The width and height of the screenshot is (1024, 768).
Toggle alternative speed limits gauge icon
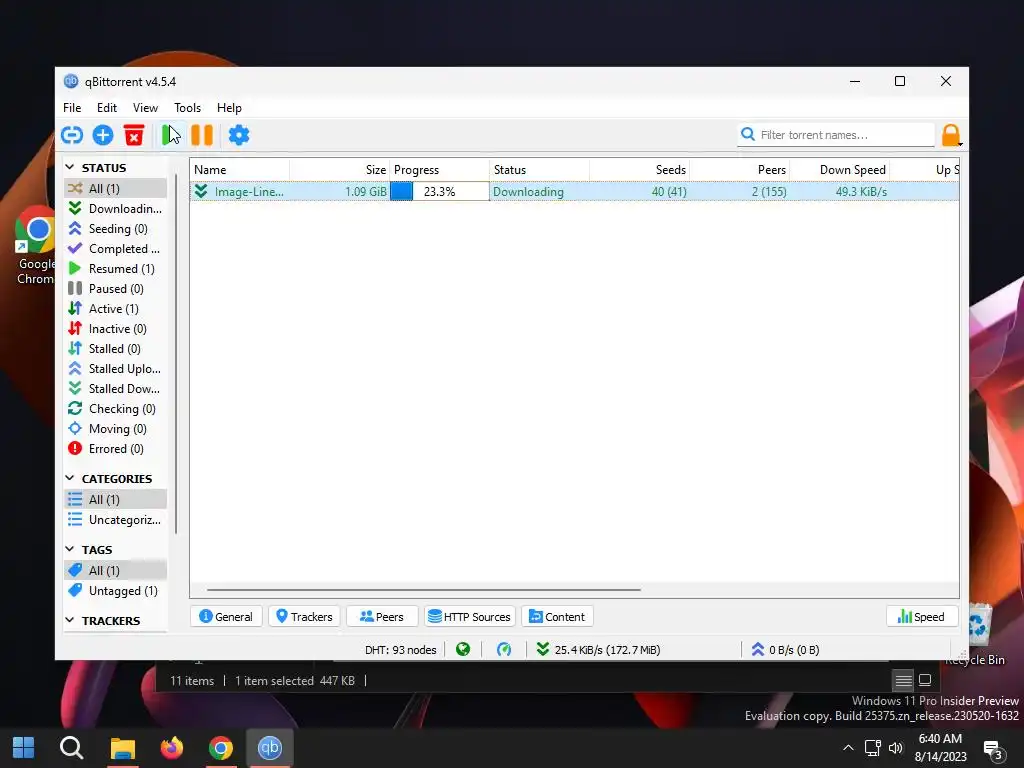pos(504,649)
